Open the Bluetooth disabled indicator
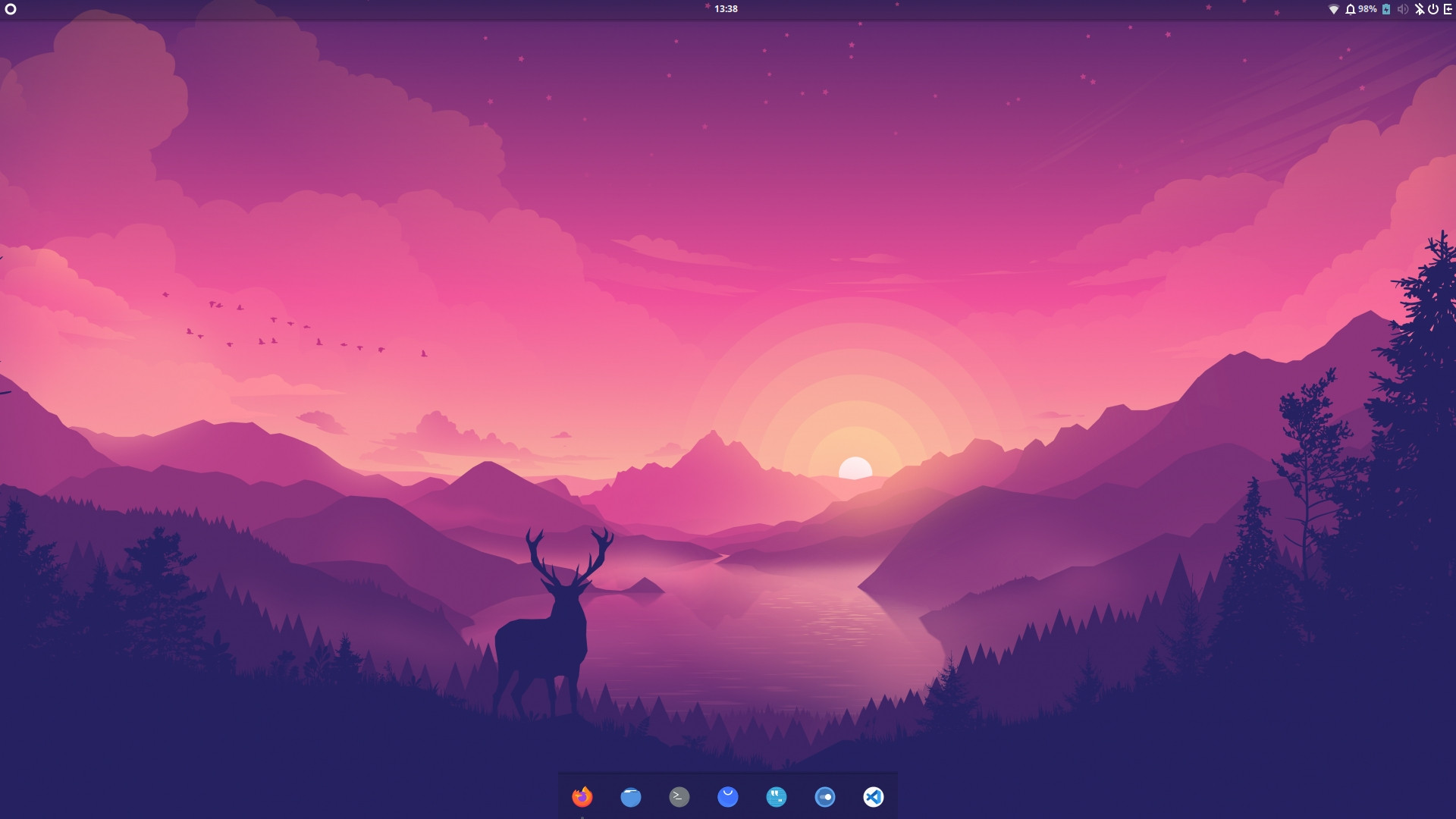This screenshot has height=819, width=1456. click(1419, 9)
